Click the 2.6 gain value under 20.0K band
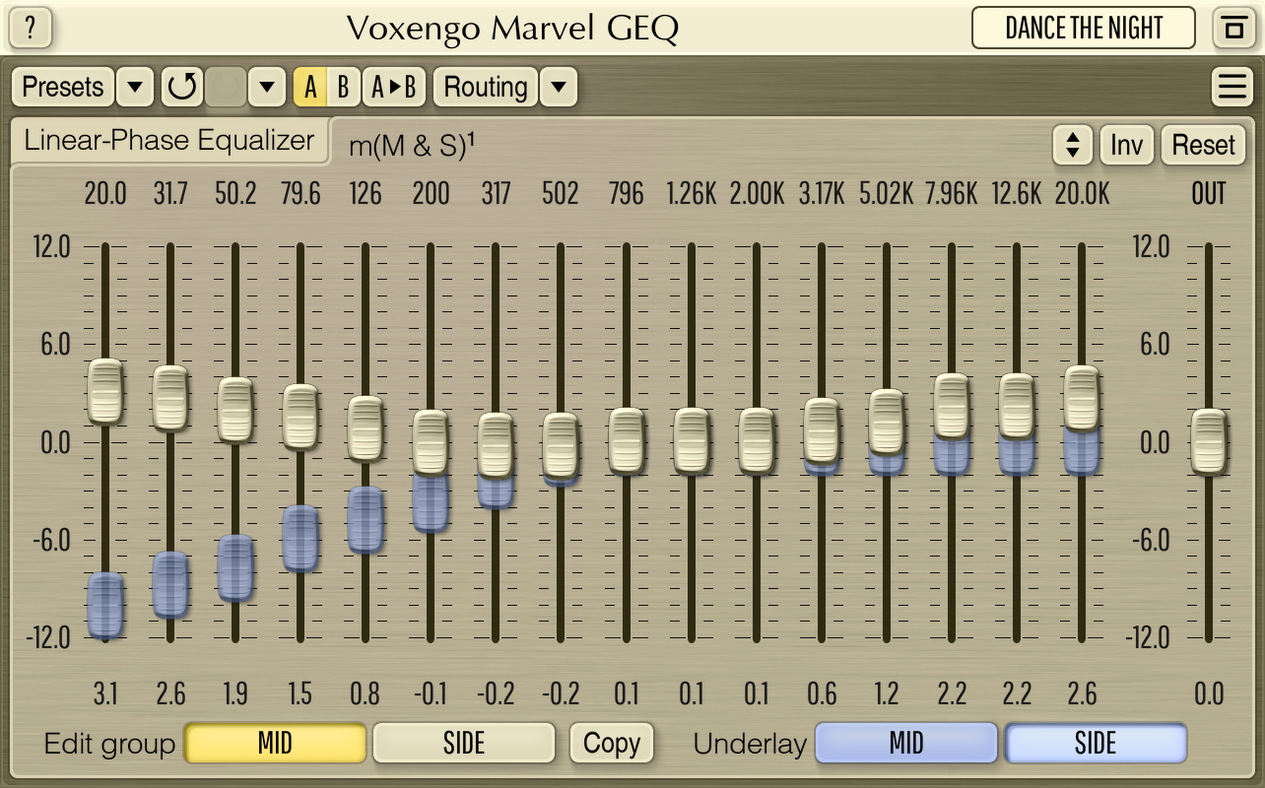 [x=1082, y=693]
